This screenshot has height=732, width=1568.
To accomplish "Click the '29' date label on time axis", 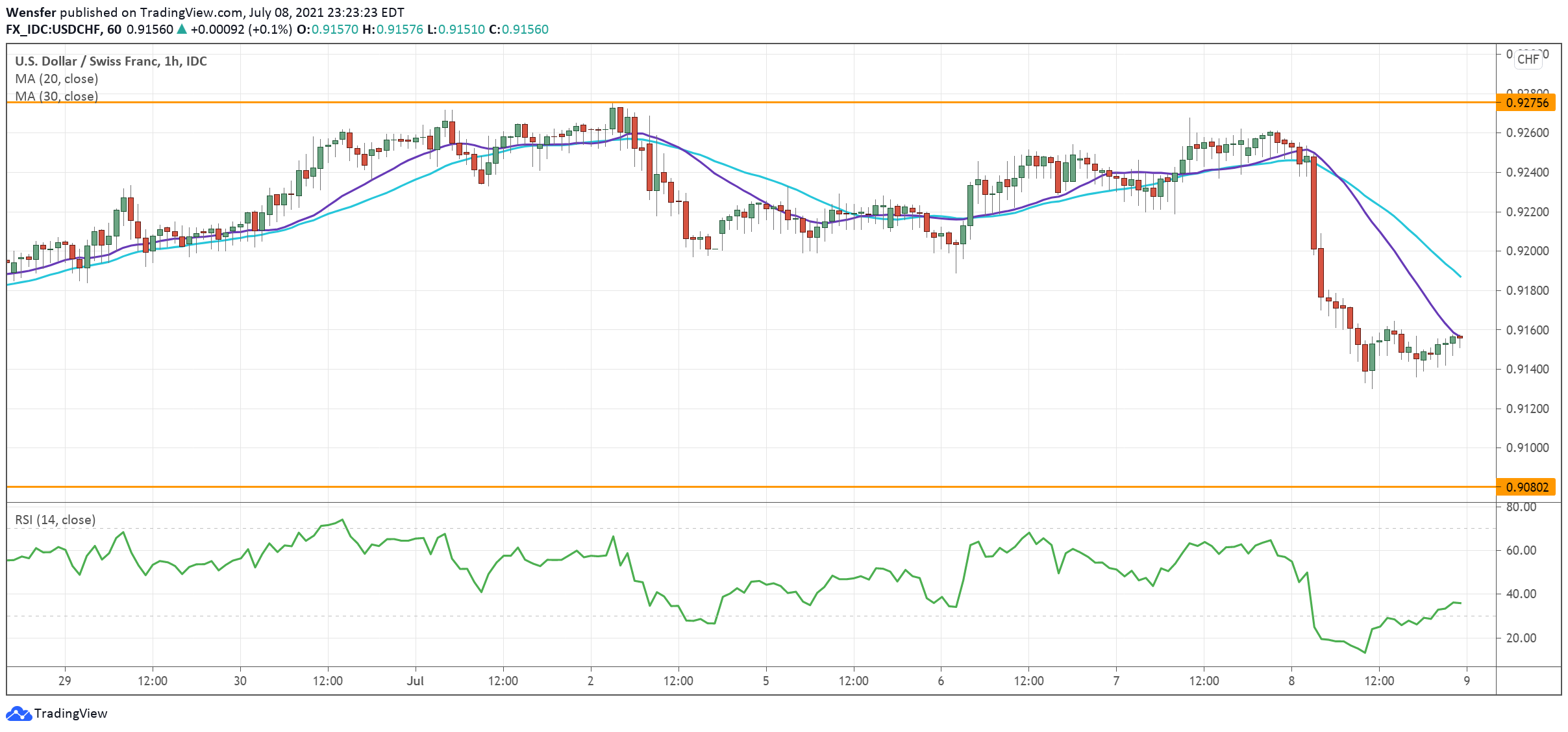I will 64,681.
